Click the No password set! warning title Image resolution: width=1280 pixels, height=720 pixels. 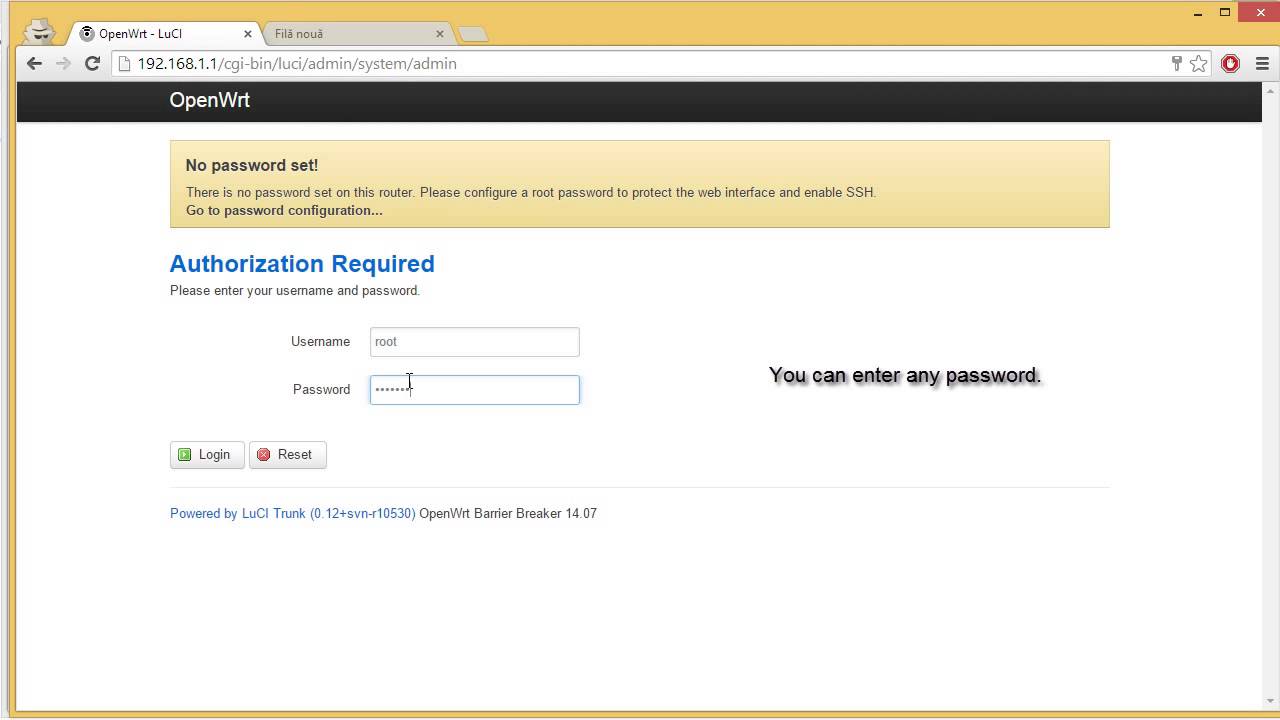click(252, 165)
